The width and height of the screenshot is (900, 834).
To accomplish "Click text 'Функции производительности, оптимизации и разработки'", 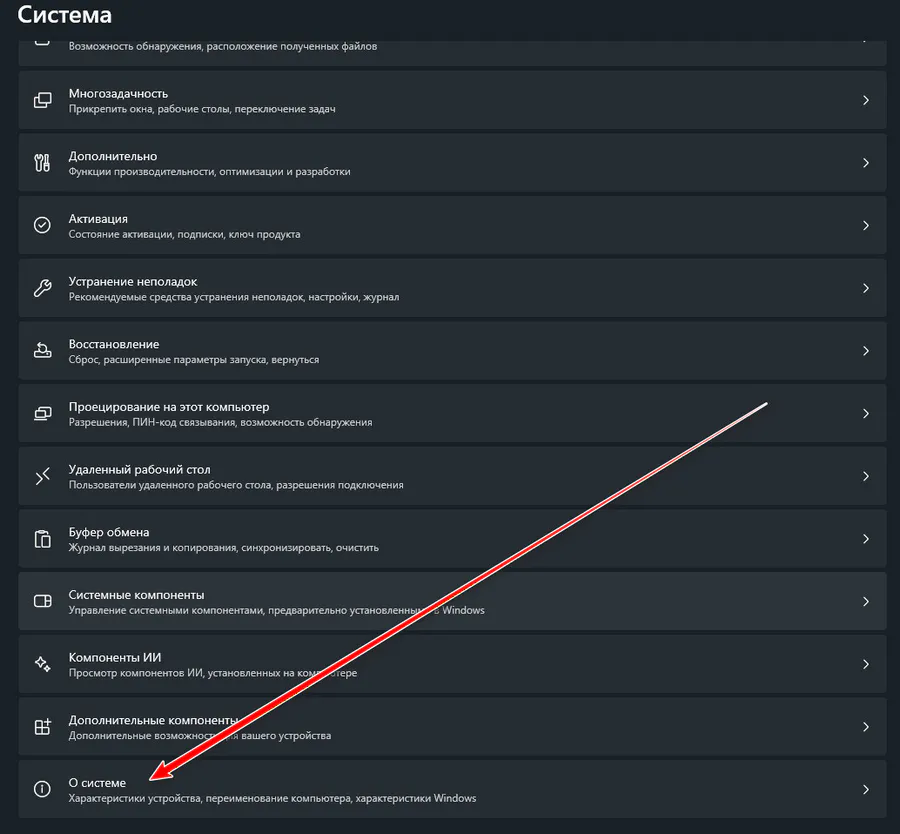I will click(x=210, y=172).
